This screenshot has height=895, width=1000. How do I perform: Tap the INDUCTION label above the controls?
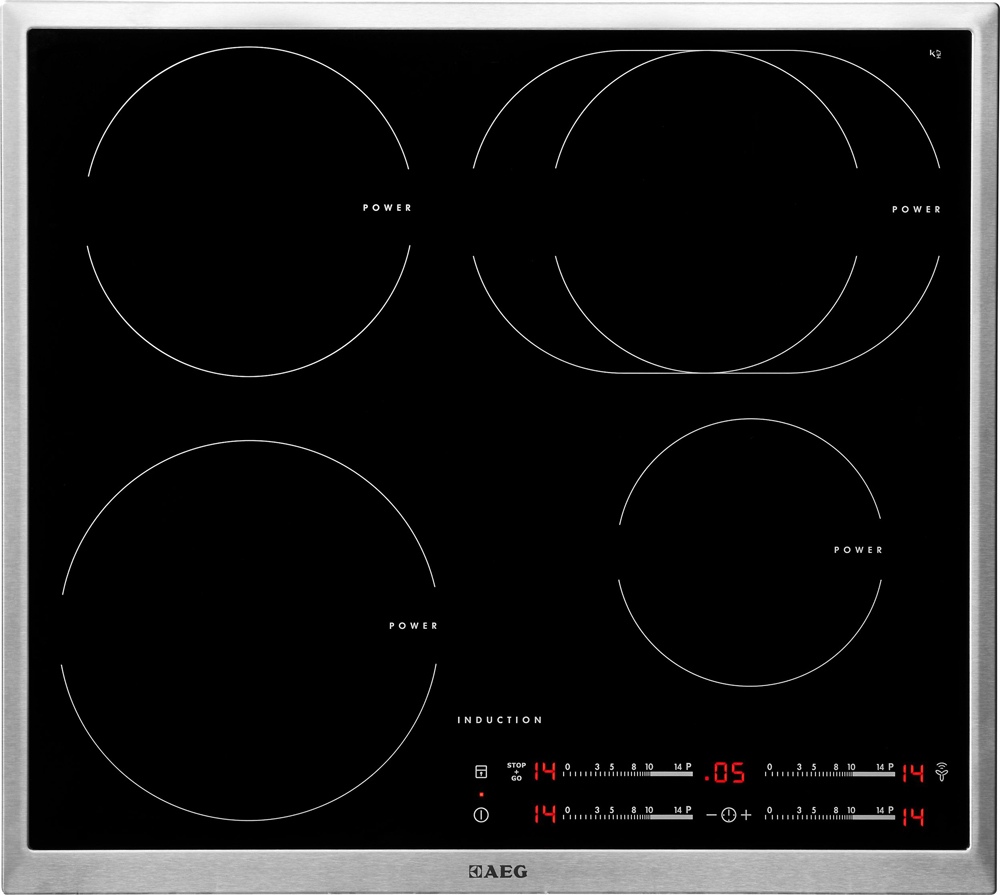pos(499,720)
